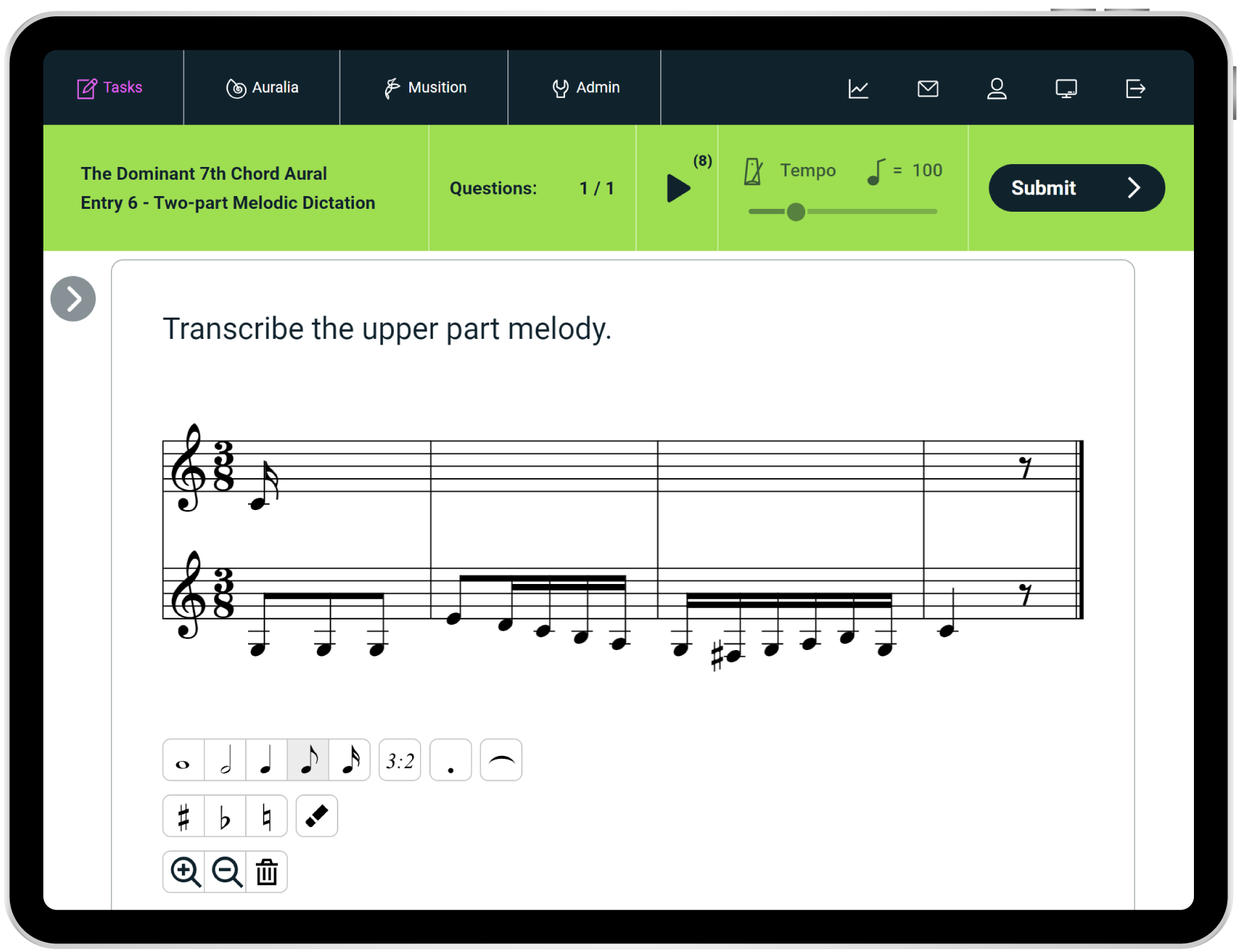Toggle the eighth note duration
The image size is (1238, 952).
308,761
